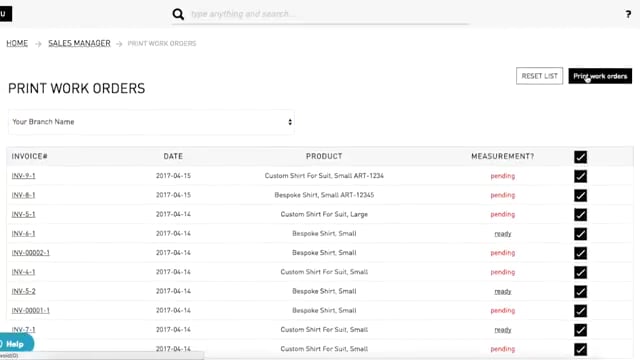The width and height of the screenshot is (640, 360).
Task: Click the magnifying glass search icon
Action: (178, 14)
